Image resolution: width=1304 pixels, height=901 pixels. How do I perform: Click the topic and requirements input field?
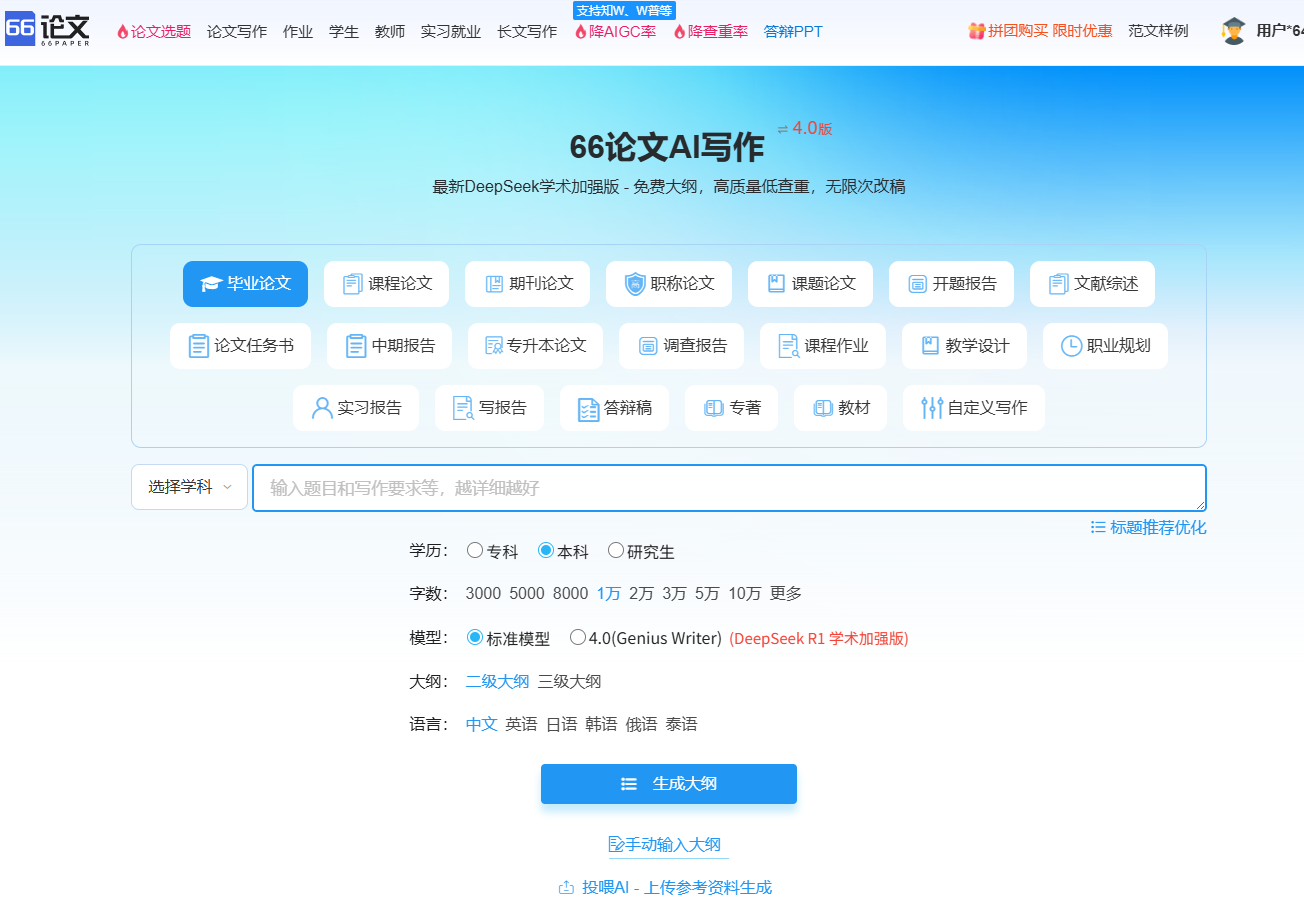coord(729,488)
